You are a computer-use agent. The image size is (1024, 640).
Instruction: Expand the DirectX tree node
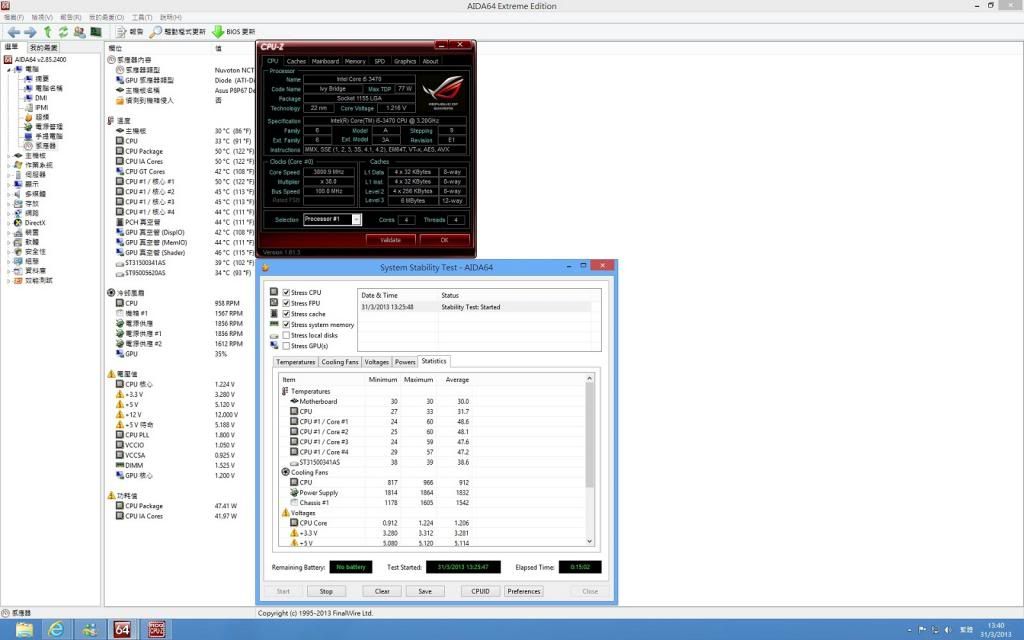tap(8, 223)
